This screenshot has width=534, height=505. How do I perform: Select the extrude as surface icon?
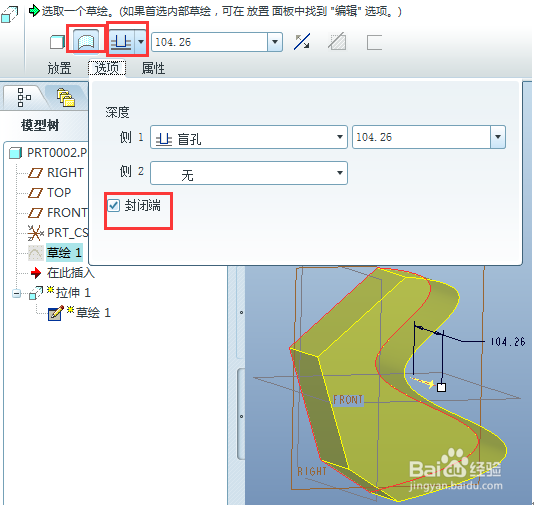[86, 42]
